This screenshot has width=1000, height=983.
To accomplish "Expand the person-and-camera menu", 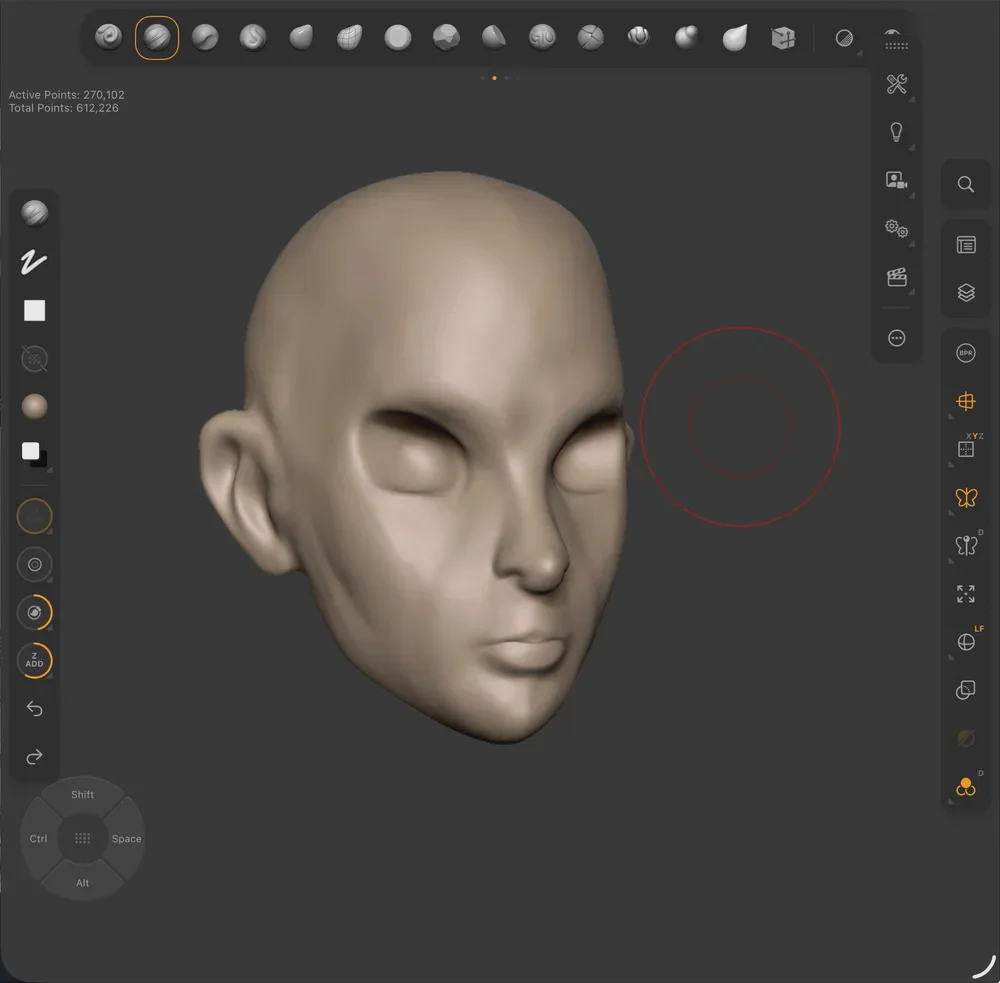I will point(897,181).
